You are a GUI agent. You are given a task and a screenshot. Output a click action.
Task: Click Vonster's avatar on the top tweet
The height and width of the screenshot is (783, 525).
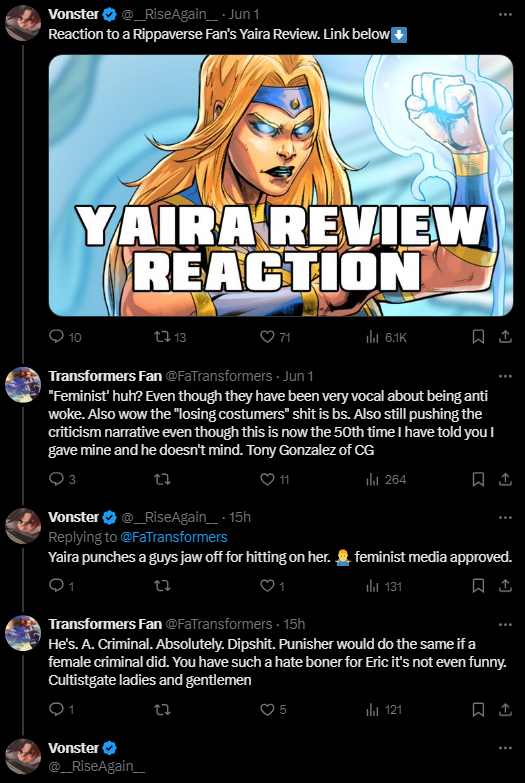(x=22, y=23)
